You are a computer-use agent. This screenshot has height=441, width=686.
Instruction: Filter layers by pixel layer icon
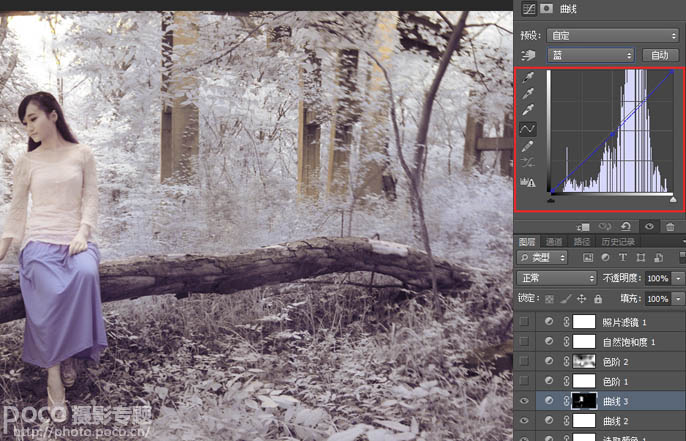[588, 258]
